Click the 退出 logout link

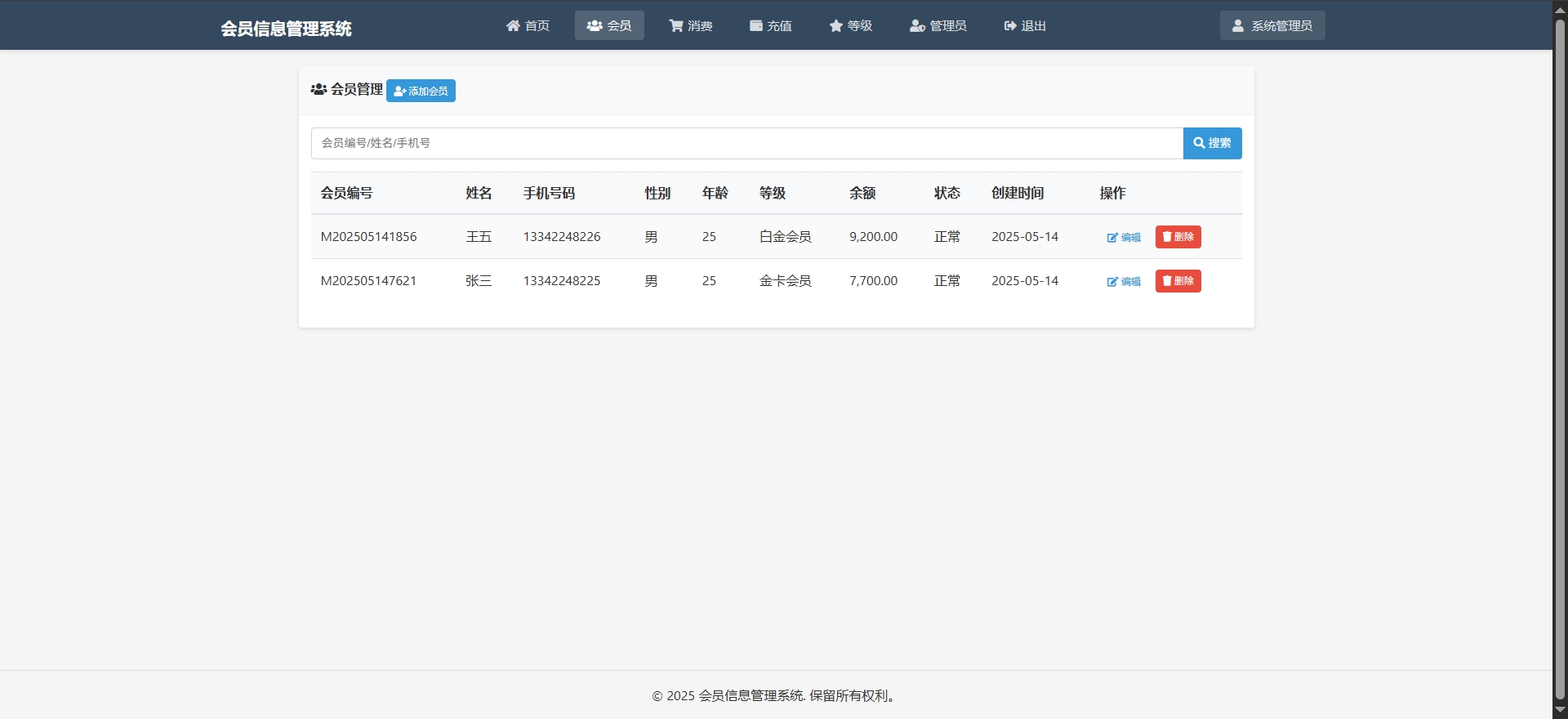[1025, 25]
